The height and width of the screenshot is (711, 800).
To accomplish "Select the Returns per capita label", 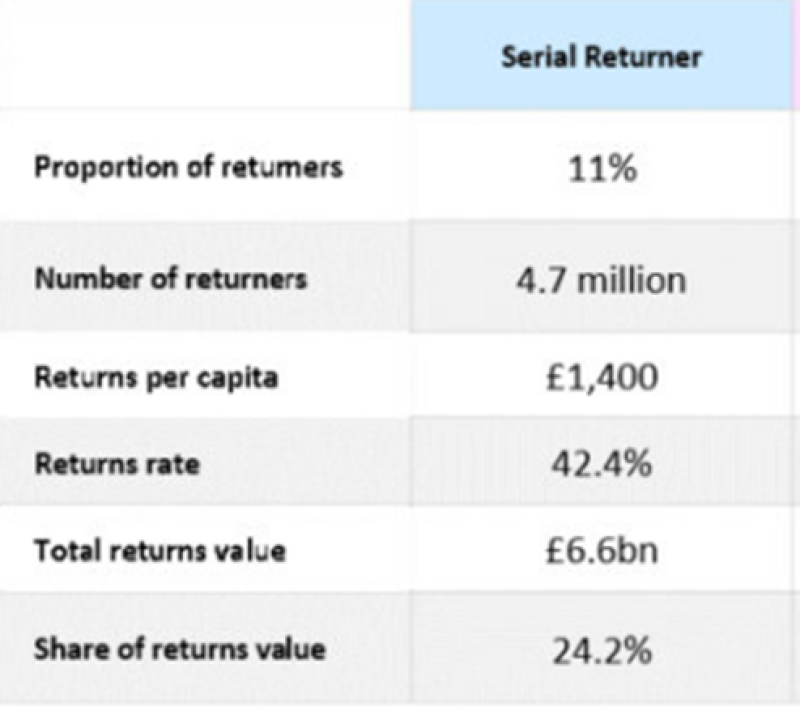I will click(x=158, y=380).
